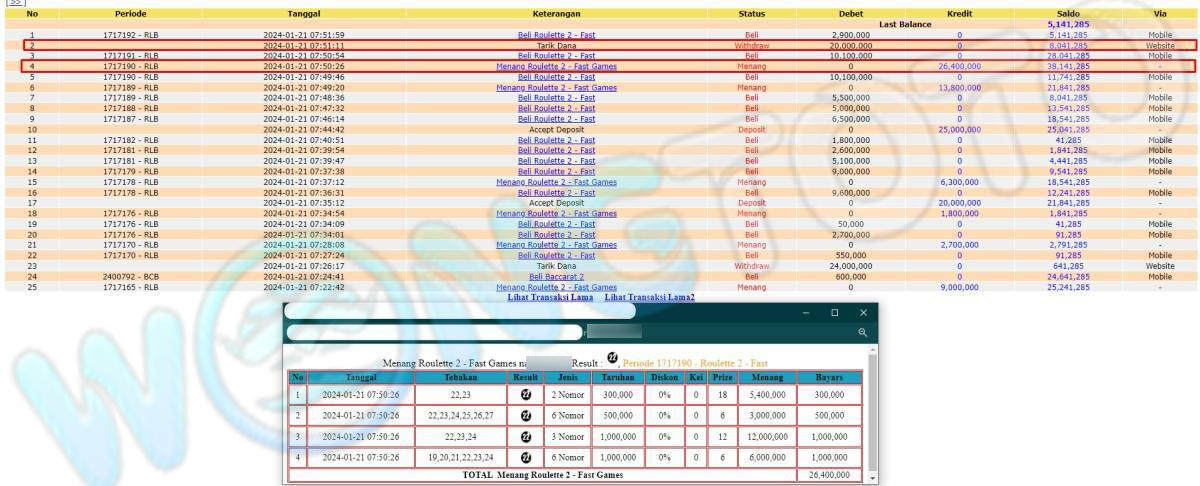Close the popup result window
1200x486 pixels.
click(862, 313)
